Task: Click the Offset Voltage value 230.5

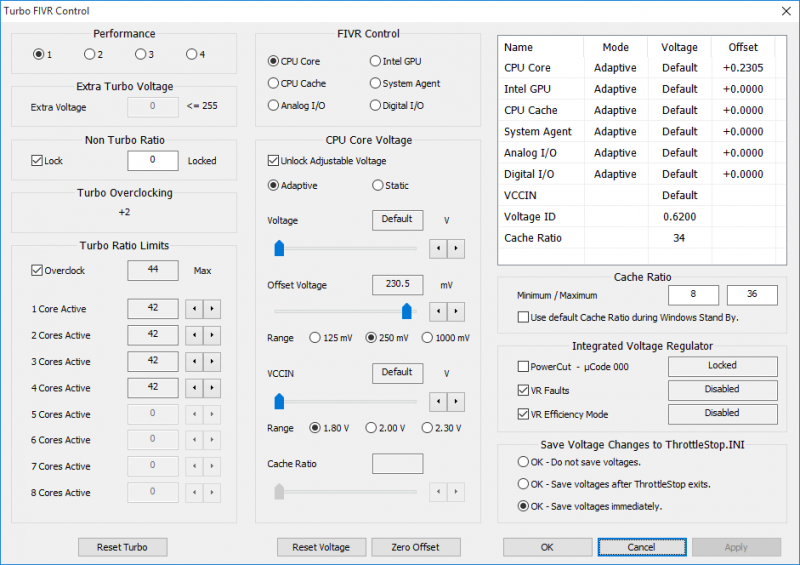Action: 397,284
